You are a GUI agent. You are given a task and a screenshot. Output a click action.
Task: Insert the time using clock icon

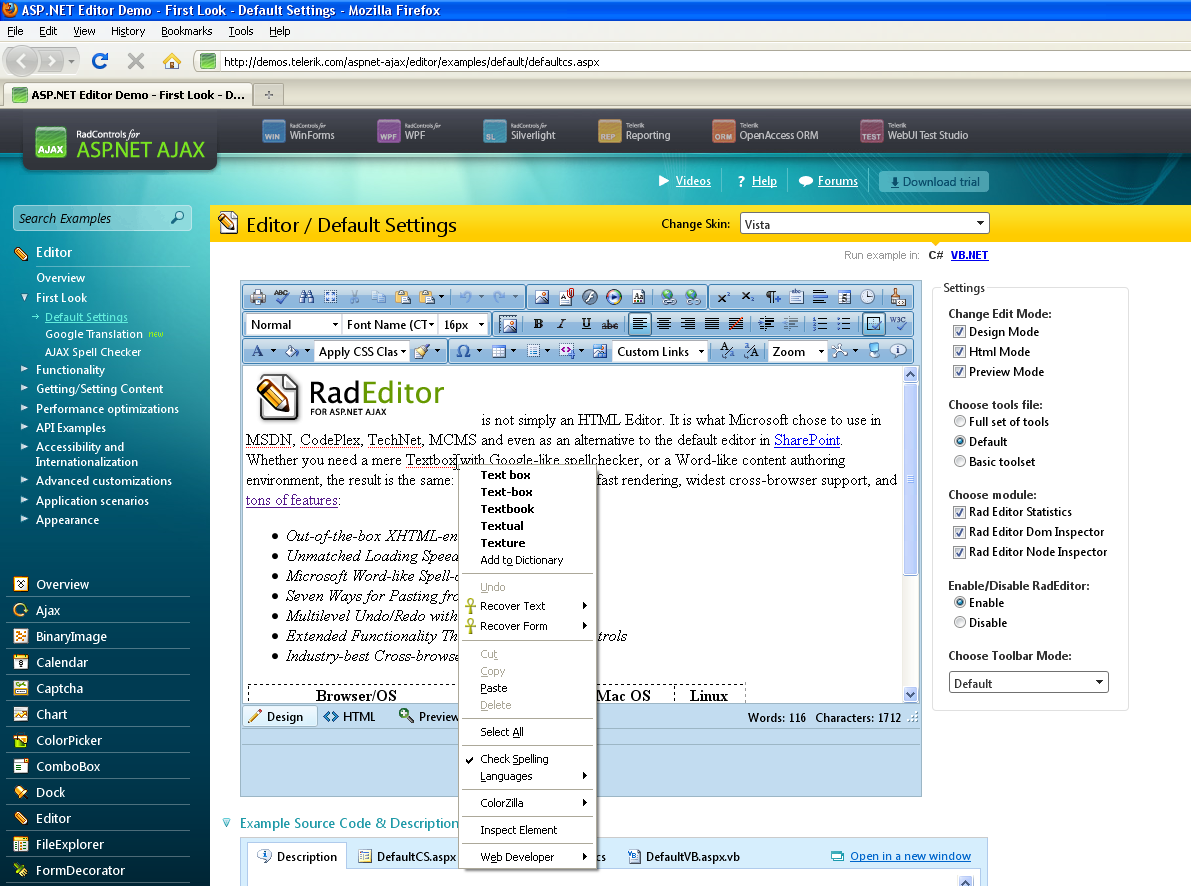867,297
